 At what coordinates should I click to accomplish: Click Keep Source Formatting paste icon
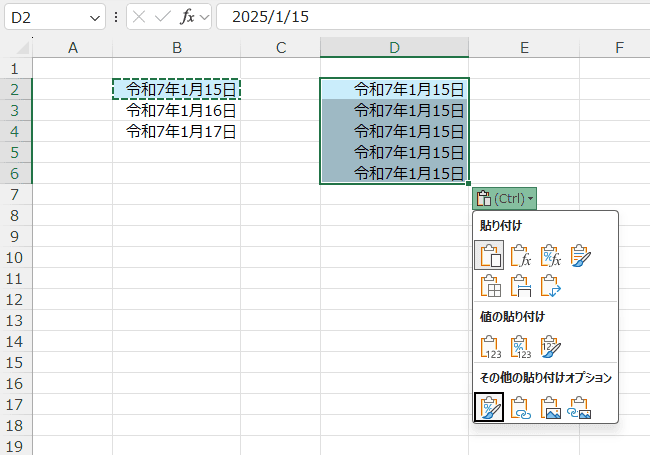point(580,256)
